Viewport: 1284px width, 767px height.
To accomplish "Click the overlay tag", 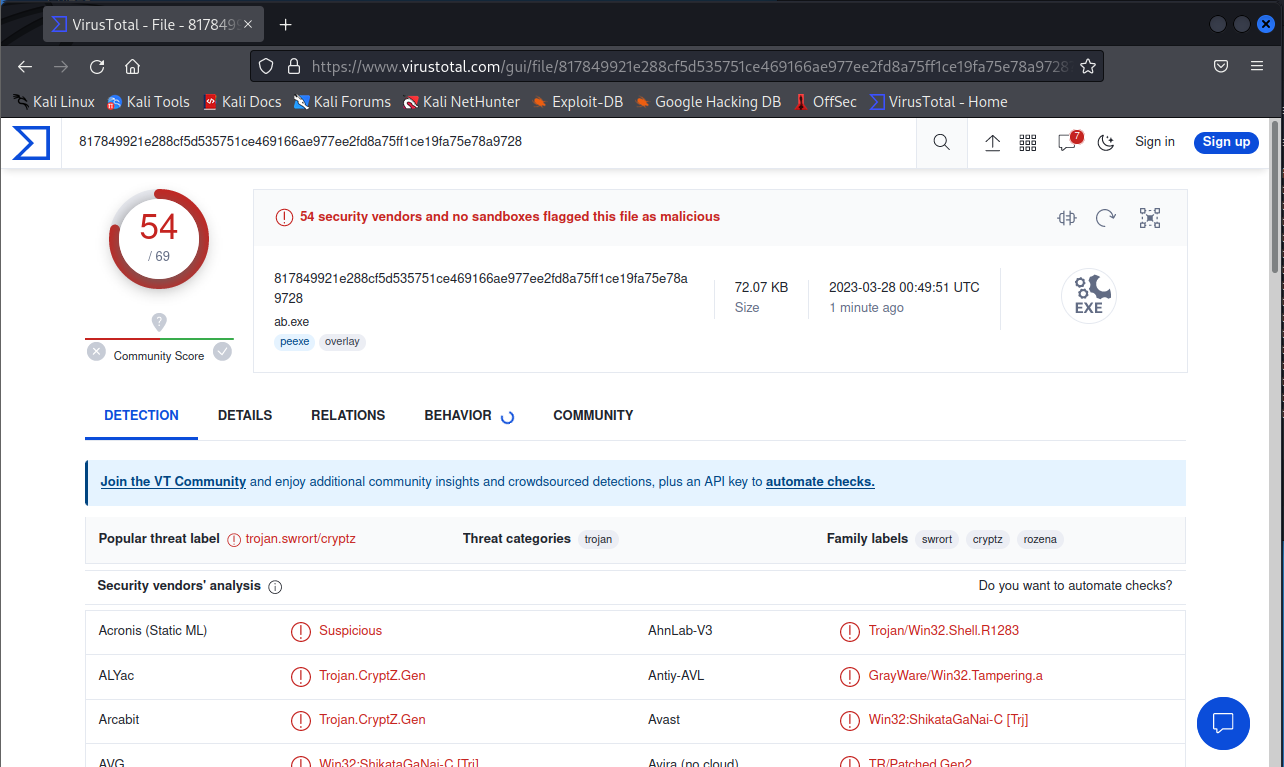I will (342, 342).
